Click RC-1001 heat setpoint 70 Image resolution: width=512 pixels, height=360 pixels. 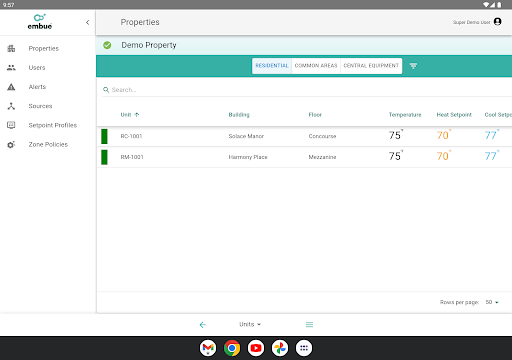point(444,135)
